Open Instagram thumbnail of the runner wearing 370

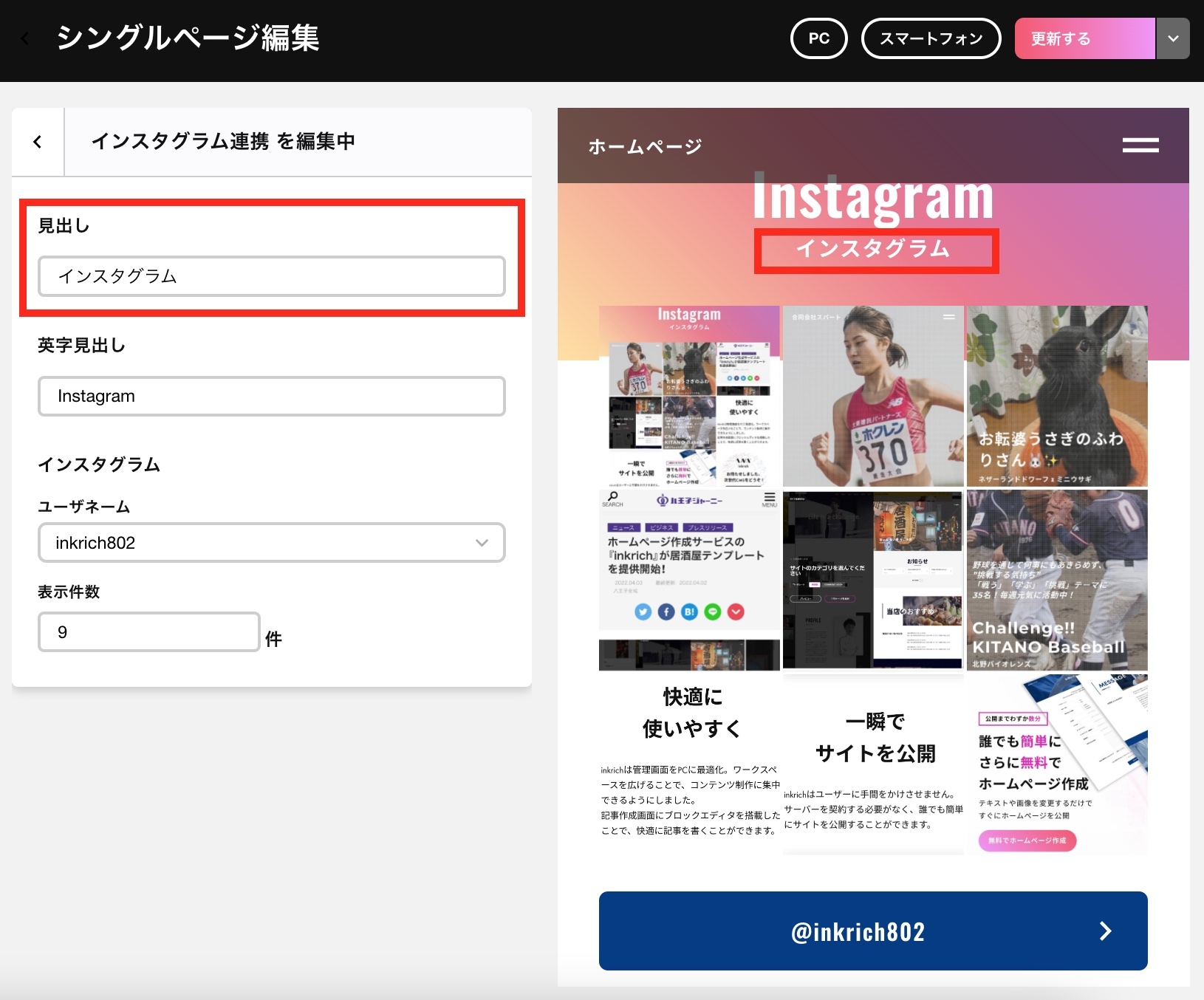(873, 396)
